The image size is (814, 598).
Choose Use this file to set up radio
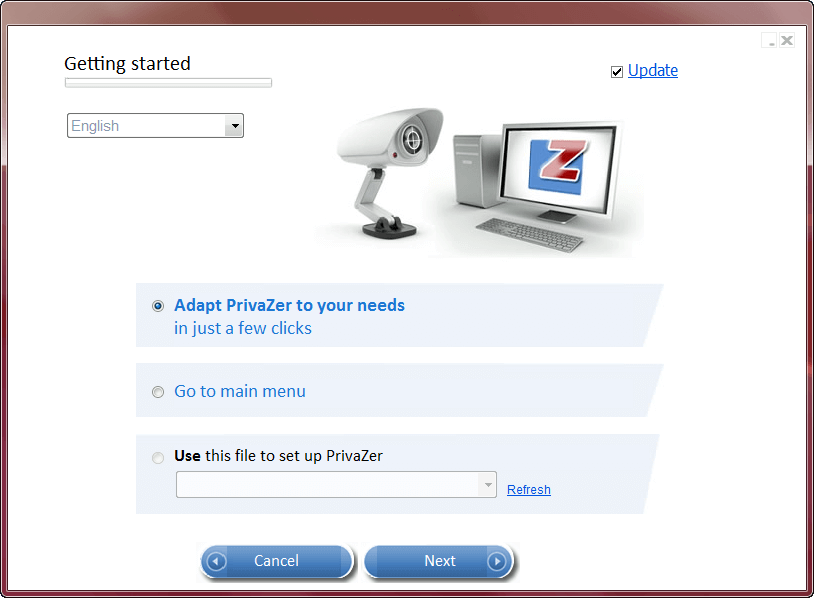pos(158,457)
